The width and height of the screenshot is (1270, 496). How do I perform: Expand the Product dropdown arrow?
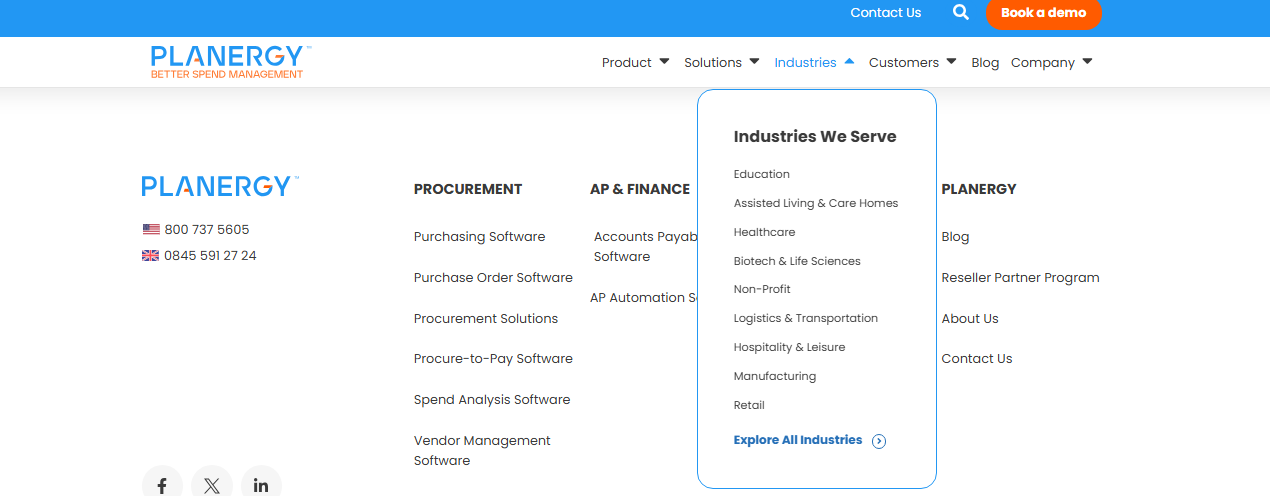coord(664,61)
